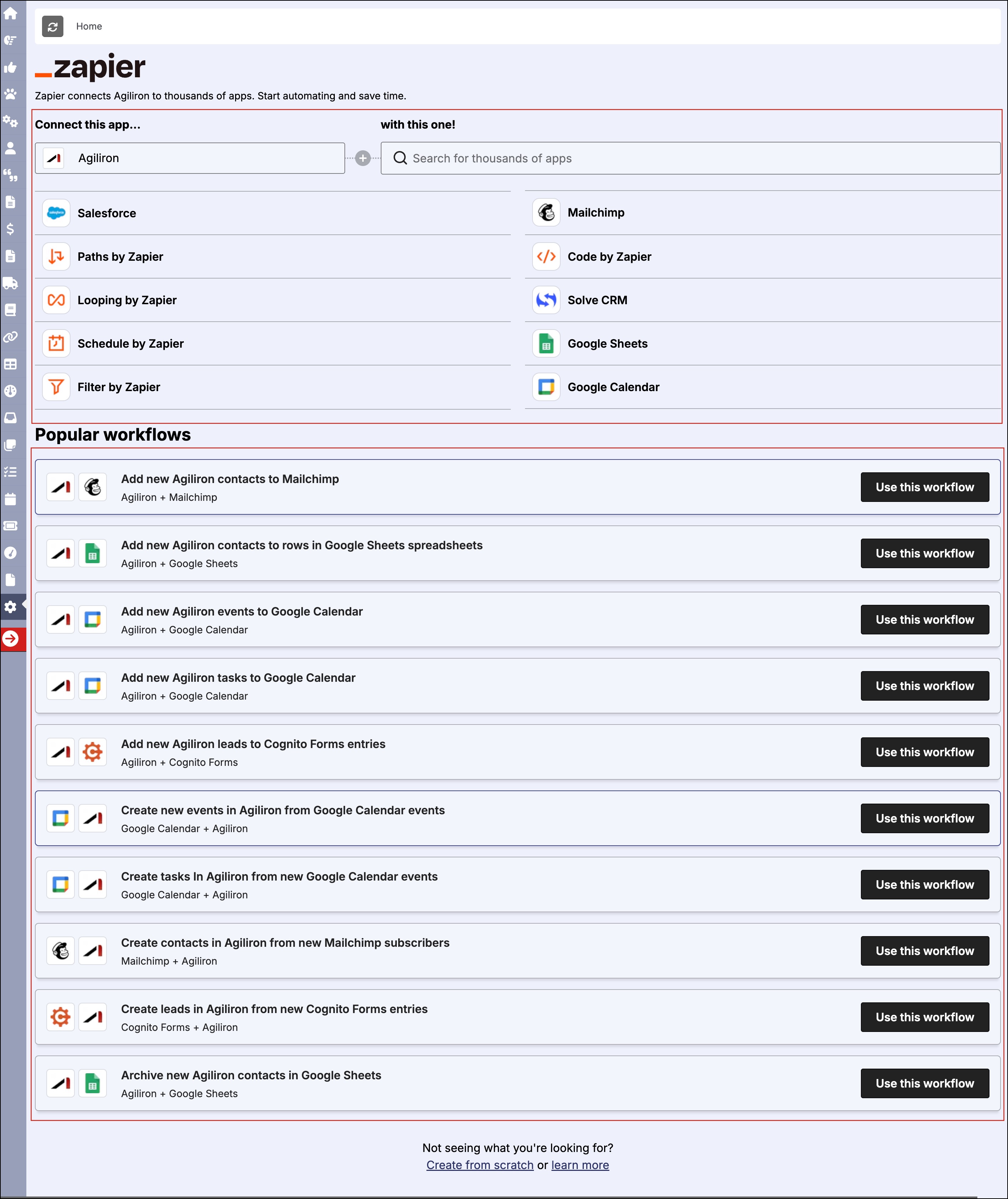Select Filter by Zapier app
The height and width of the screenshot is (1199, 1008).
(x=119, y=387)
